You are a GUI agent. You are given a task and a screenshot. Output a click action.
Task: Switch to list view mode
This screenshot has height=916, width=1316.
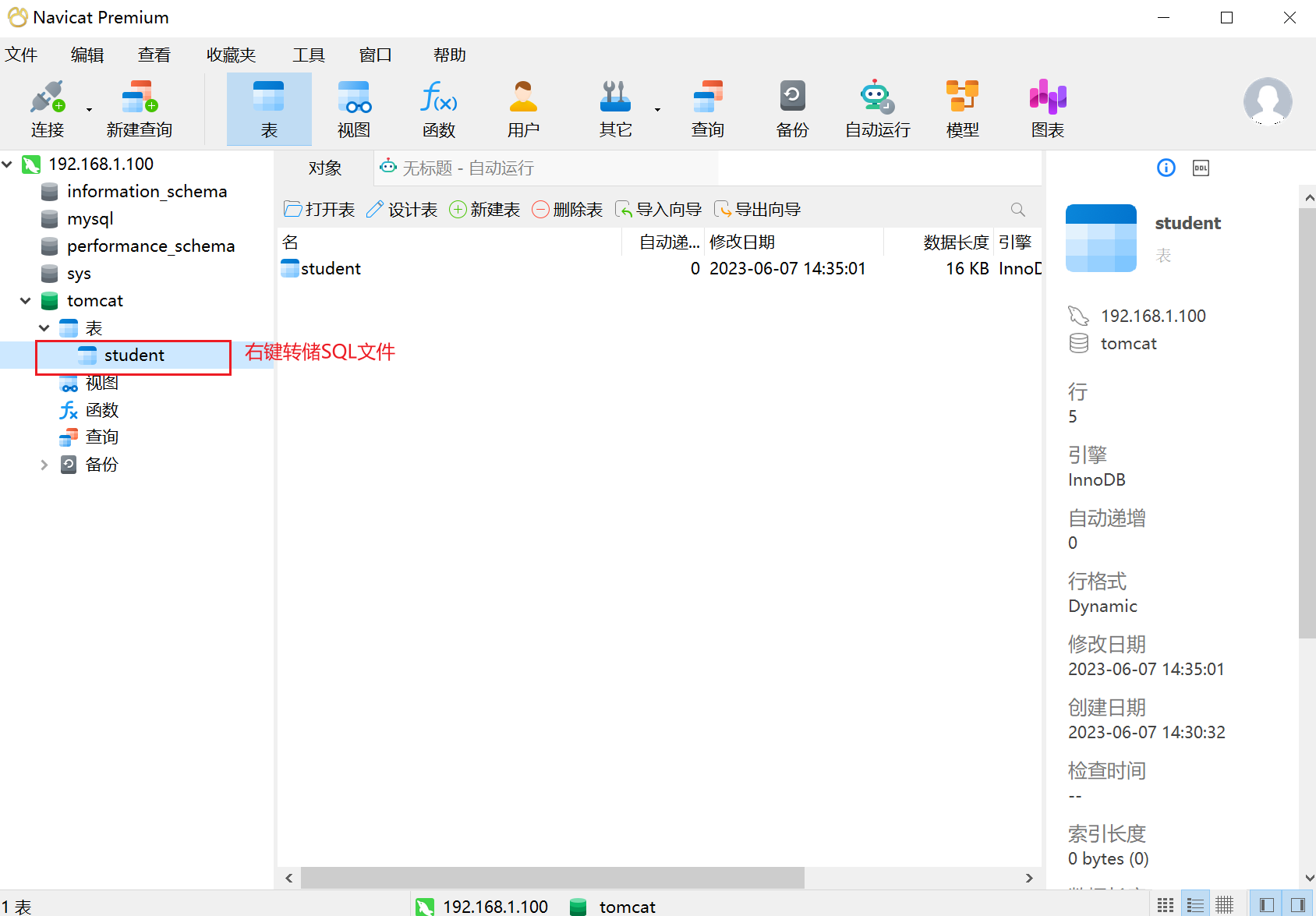pyautogui.click(x=1195, y=904)
